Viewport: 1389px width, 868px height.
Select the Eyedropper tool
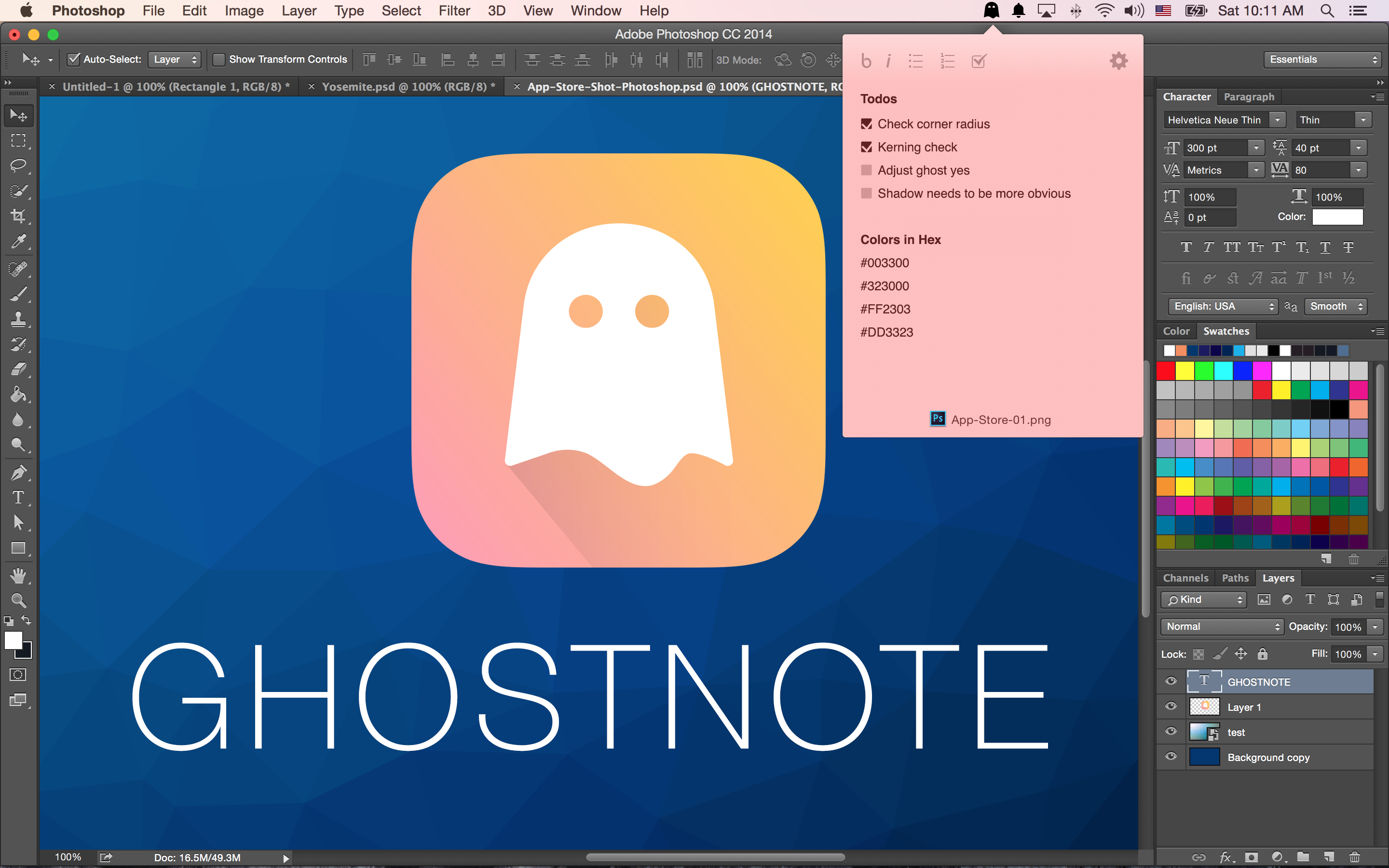tap(18, 242)
